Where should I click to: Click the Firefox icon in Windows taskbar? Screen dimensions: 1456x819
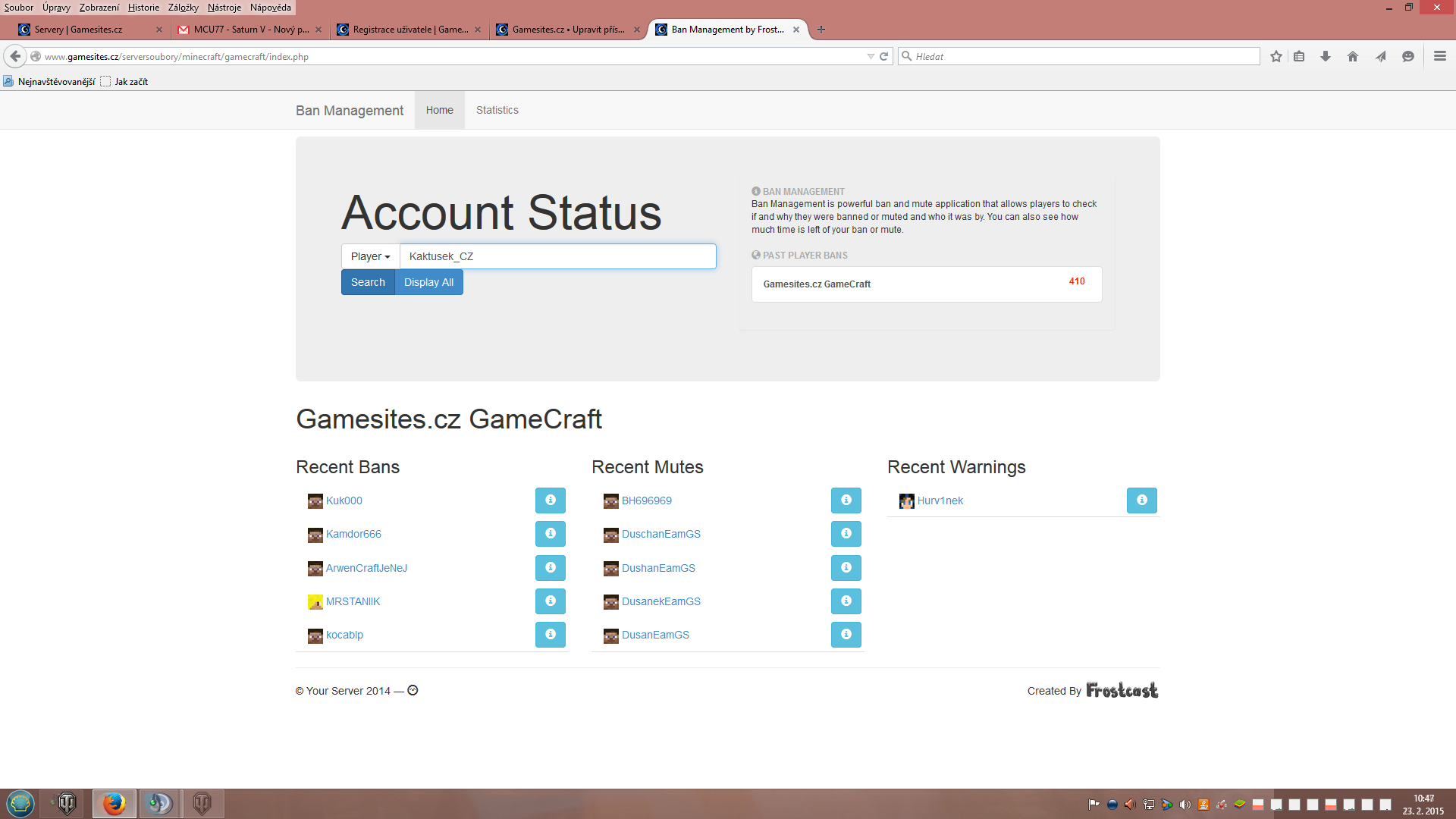click(x=115, y=804)
